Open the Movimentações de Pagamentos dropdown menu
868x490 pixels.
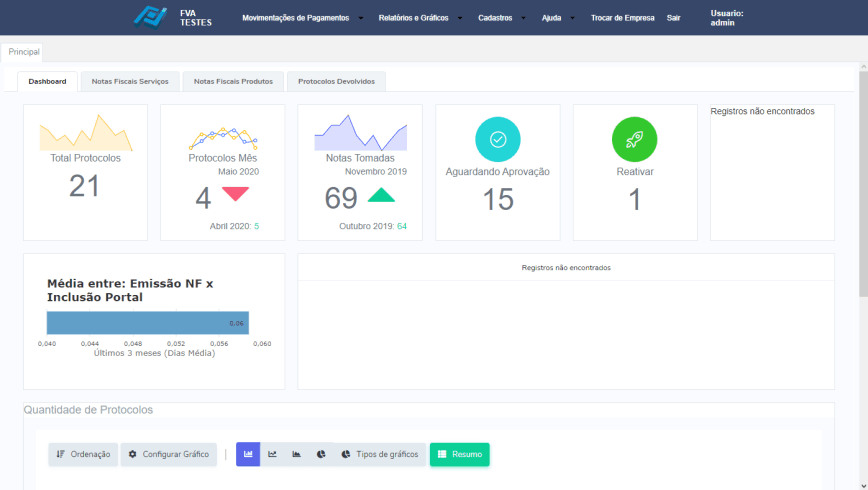tap(302, 18)
